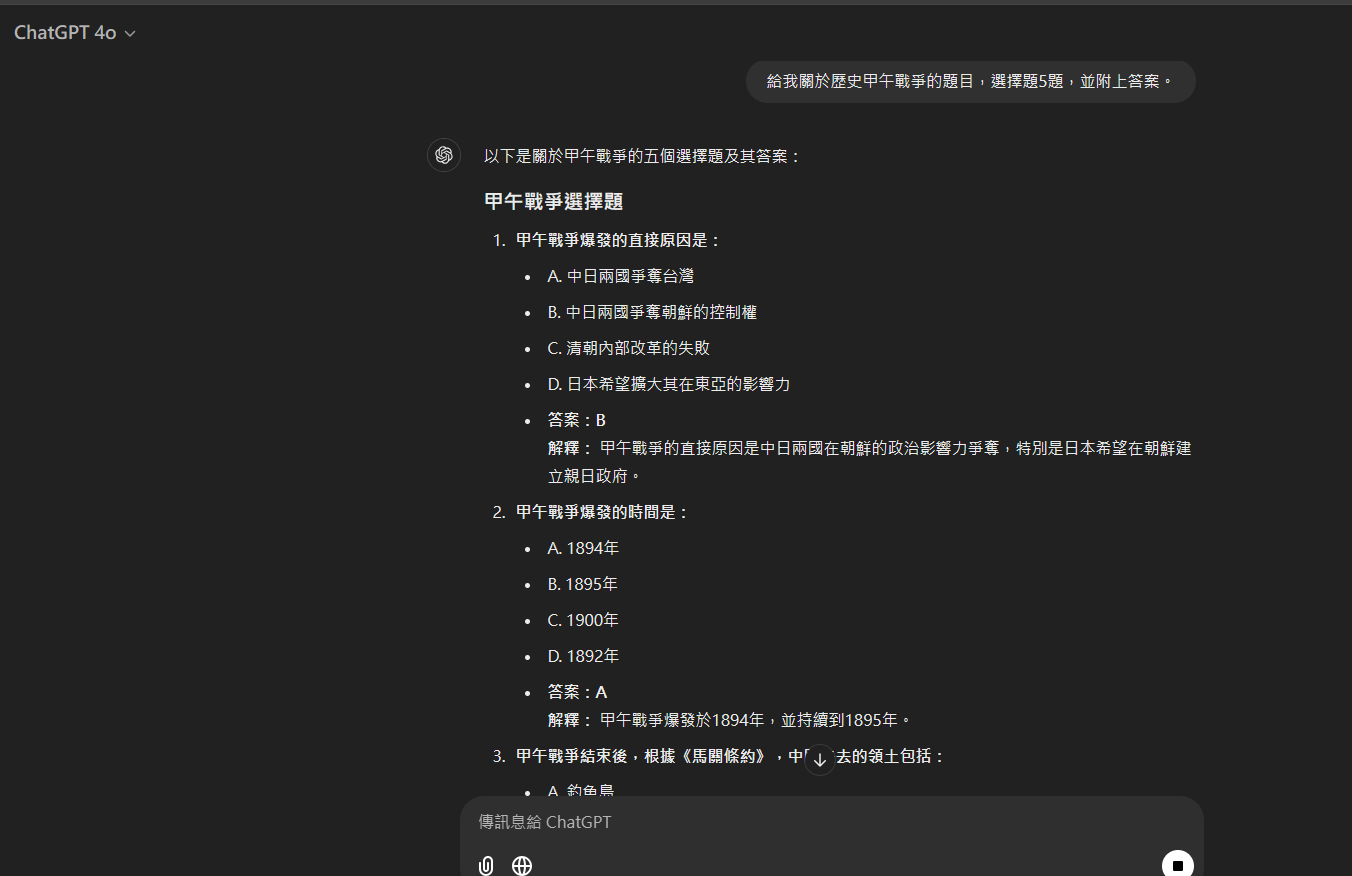Click question 1 text 甲午戰爭爆發的直接原因是
The width and height of the screenshot is (1352, 876).
coord(619,240)
